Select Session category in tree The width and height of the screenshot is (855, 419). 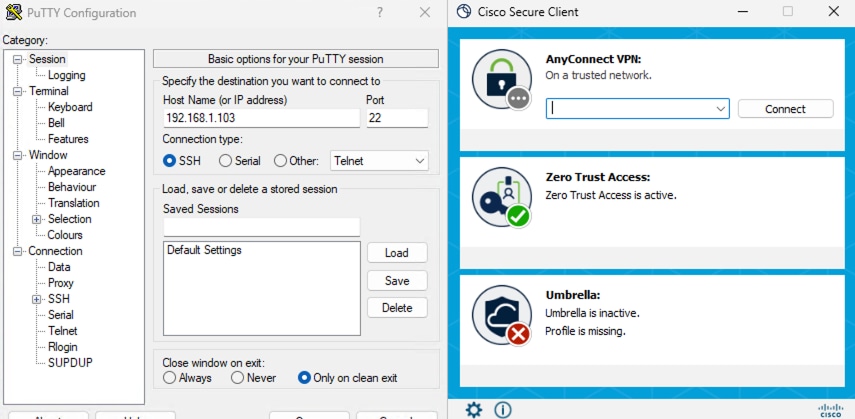47,59
